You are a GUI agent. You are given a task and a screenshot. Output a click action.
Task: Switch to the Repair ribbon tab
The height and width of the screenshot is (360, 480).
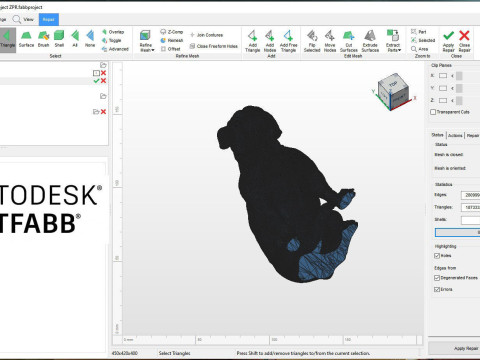49,19
